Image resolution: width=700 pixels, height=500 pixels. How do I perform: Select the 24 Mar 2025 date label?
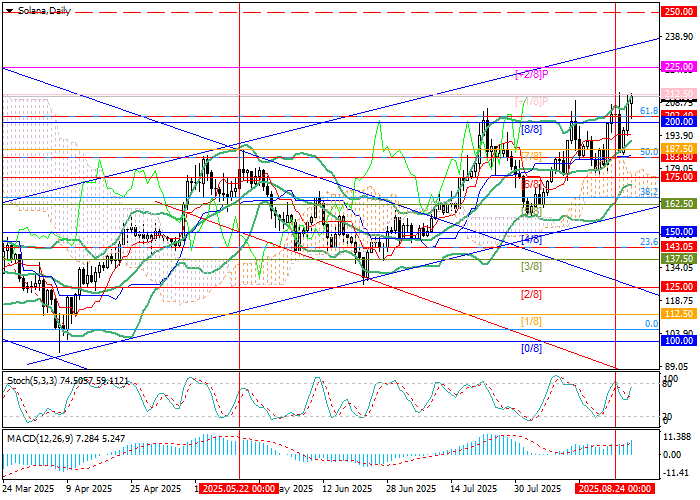point(28,489)
